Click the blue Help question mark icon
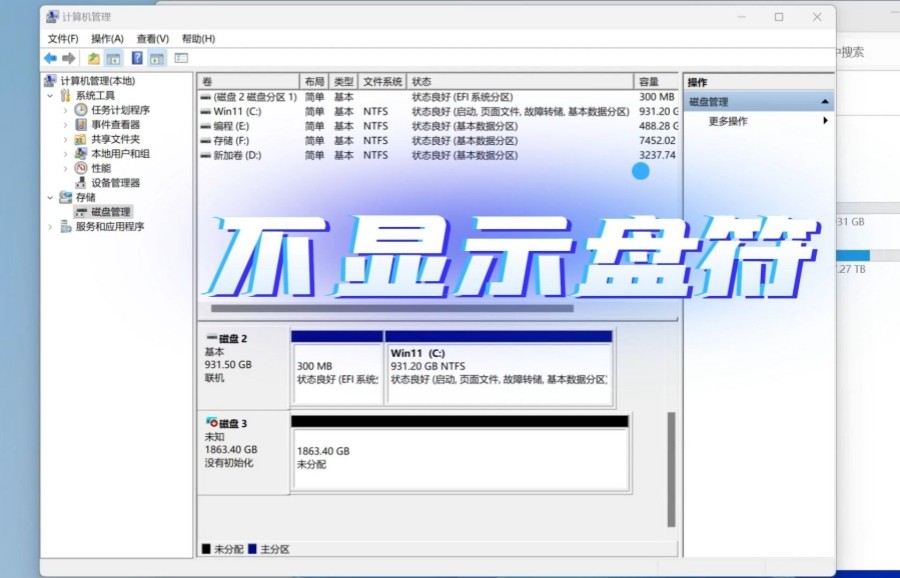The image size is (900, 578). click(x=137, y=58)
